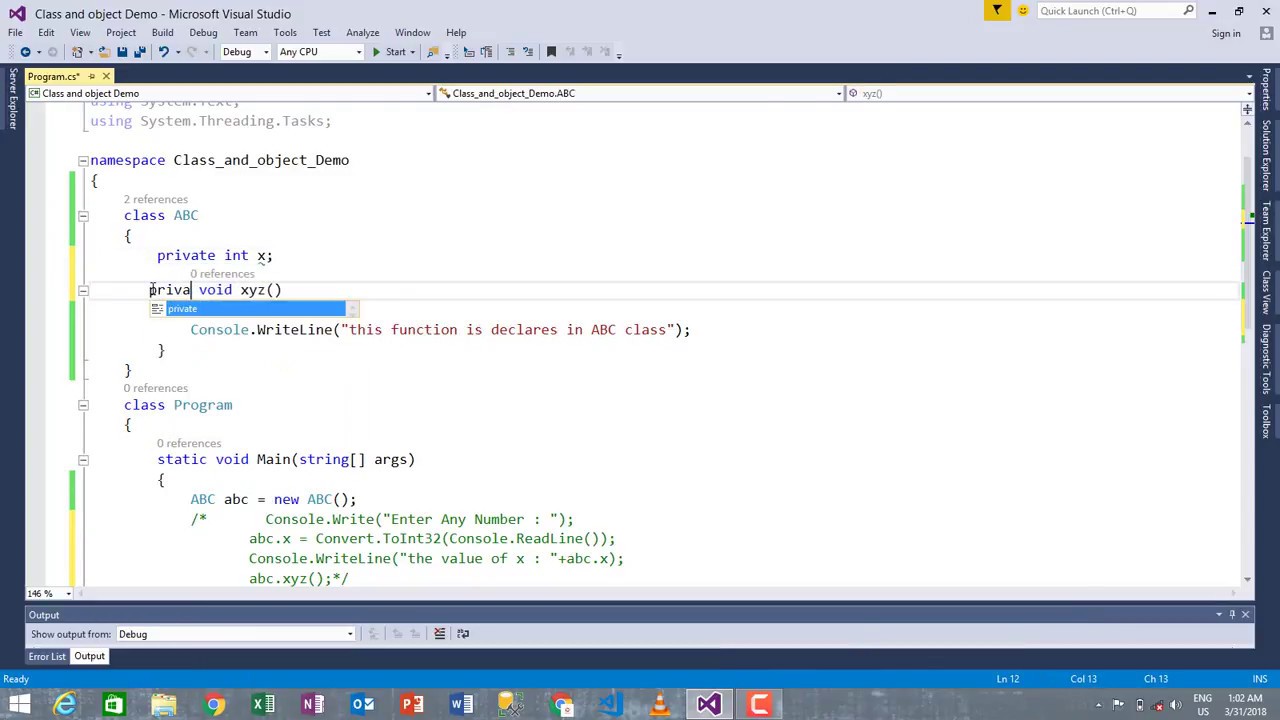
Task: Collapse the Main method outlining block
Action: [83, 460]
